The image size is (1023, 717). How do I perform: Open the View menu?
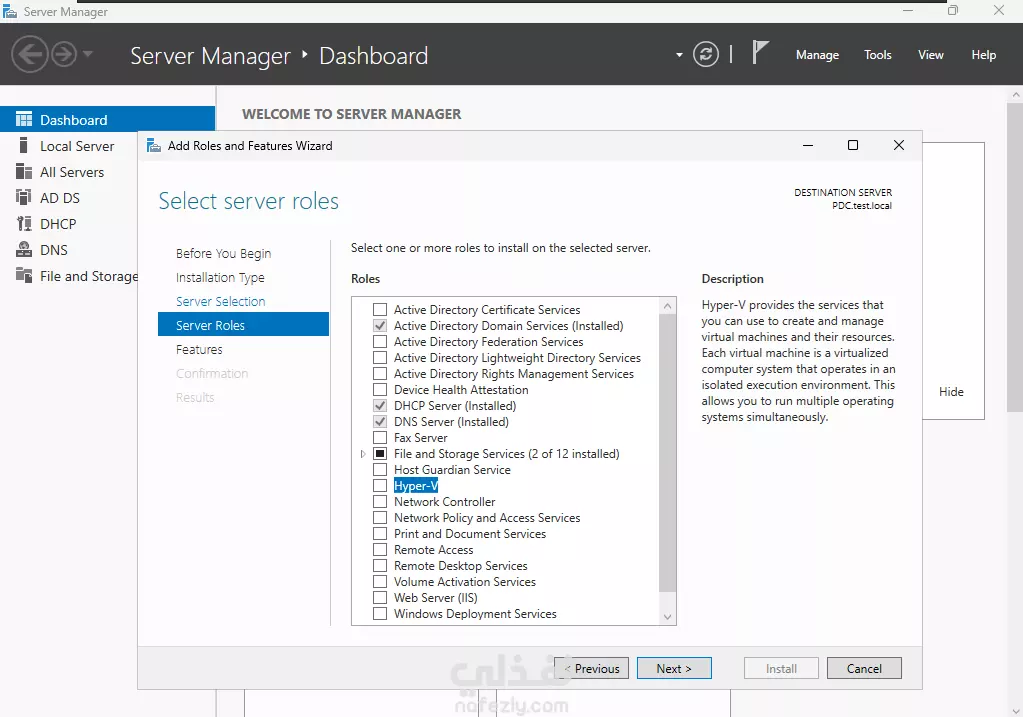pos(930,55)
